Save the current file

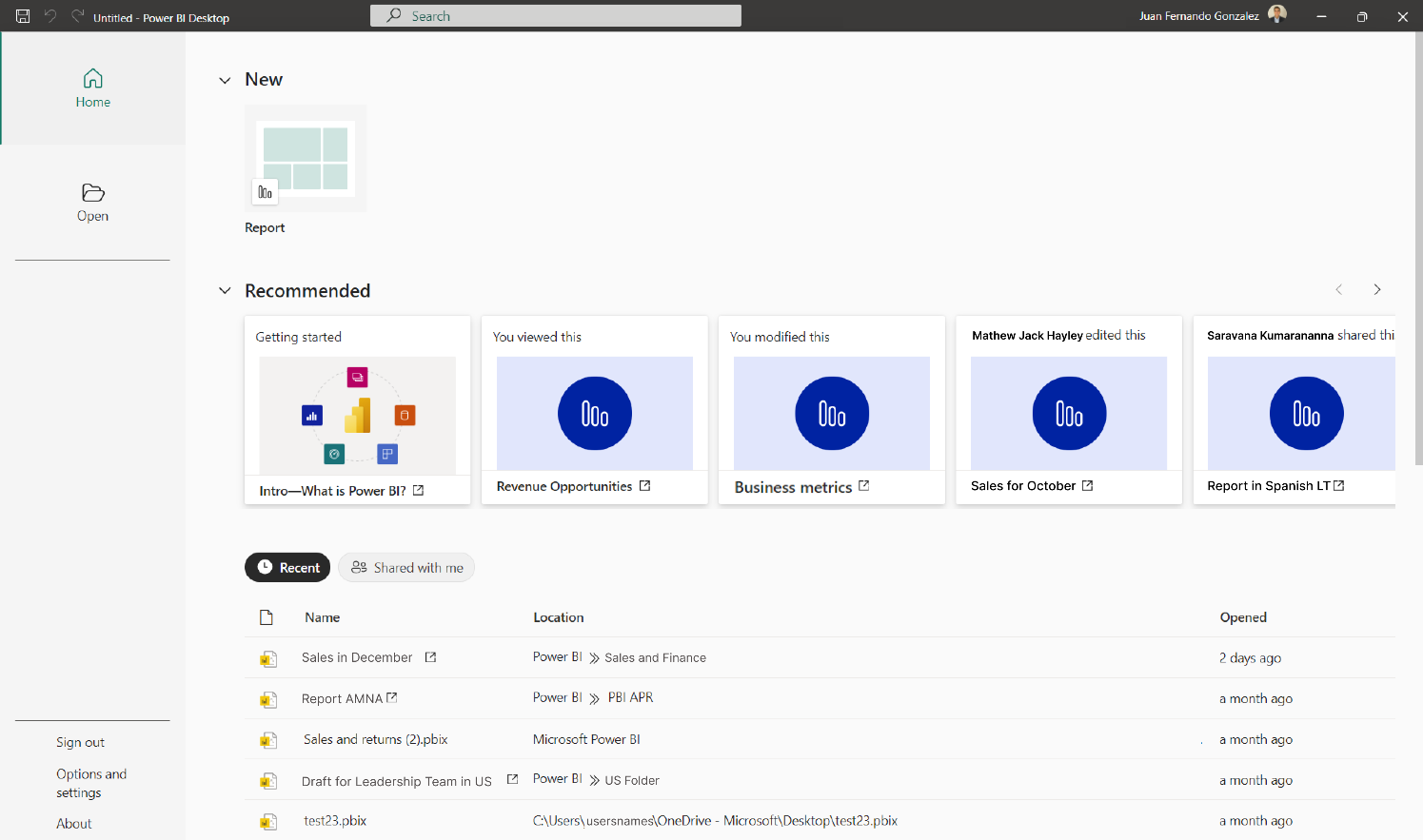click(x=22, y=15)
